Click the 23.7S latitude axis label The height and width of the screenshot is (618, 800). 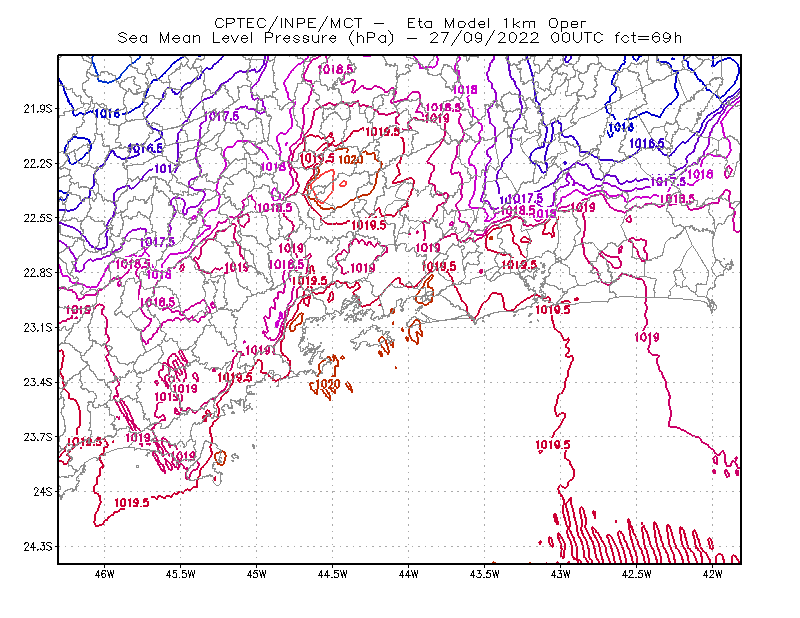pyautogui.click(x=38, y=437)
